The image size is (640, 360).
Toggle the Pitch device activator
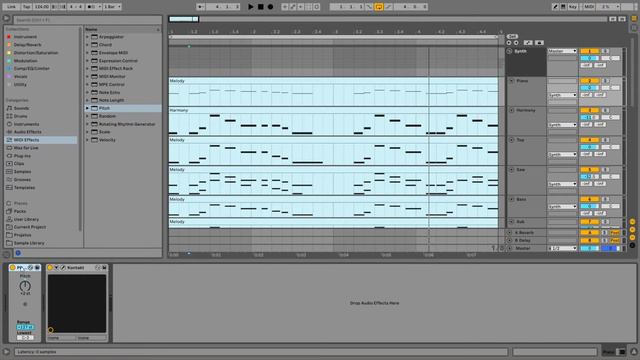click(13, 267)
